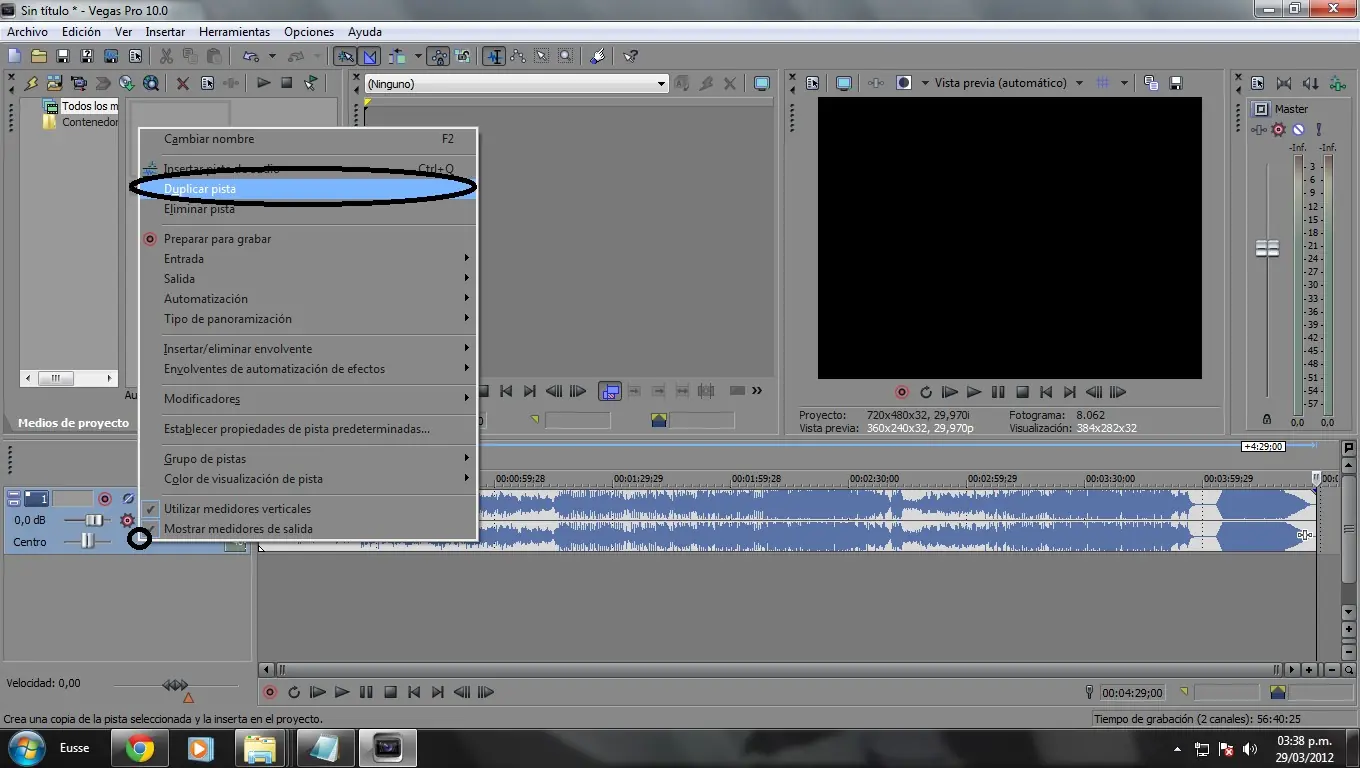The width and height of the screenshot is (1360, 768).
Task: Click the What's This help icon
Action: (x=630, y=57)
